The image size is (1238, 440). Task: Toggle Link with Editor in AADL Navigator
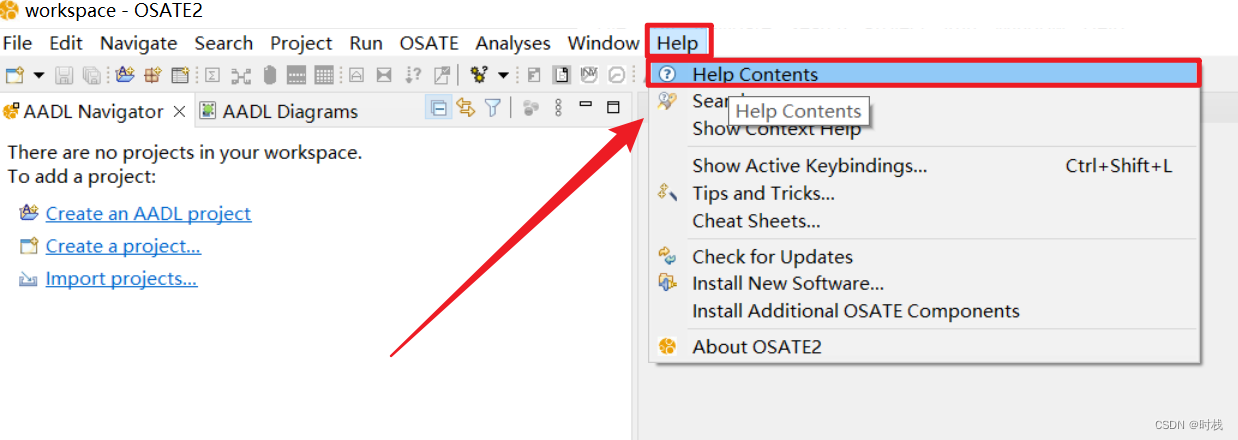point(466,108)
